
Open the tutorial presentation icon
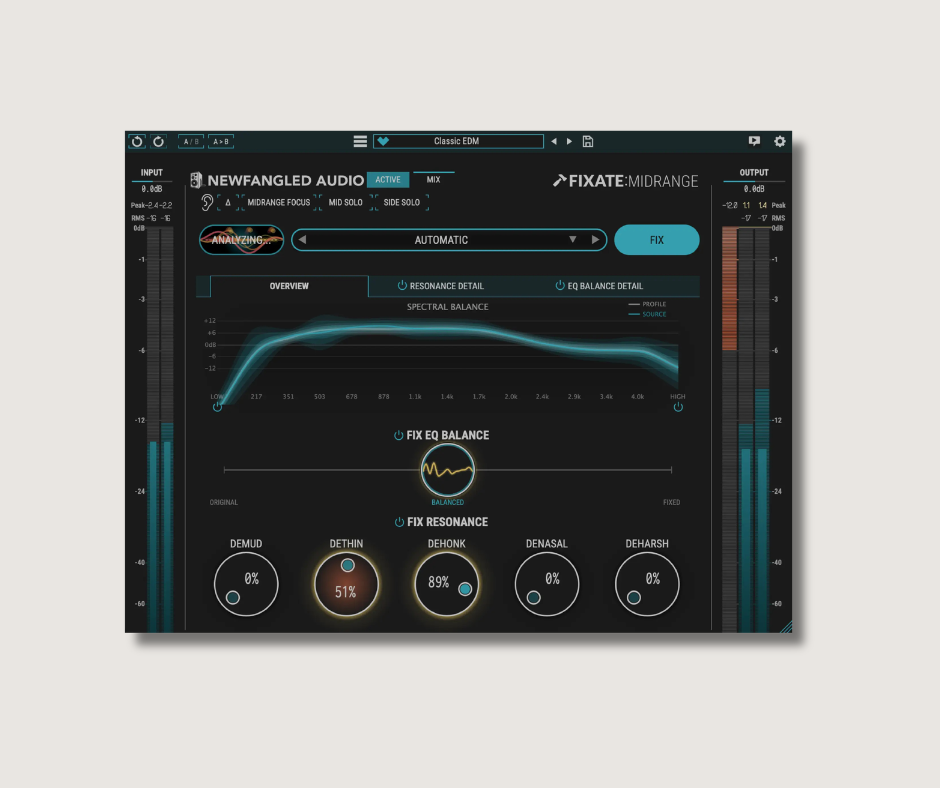click(x=754, y=141)
